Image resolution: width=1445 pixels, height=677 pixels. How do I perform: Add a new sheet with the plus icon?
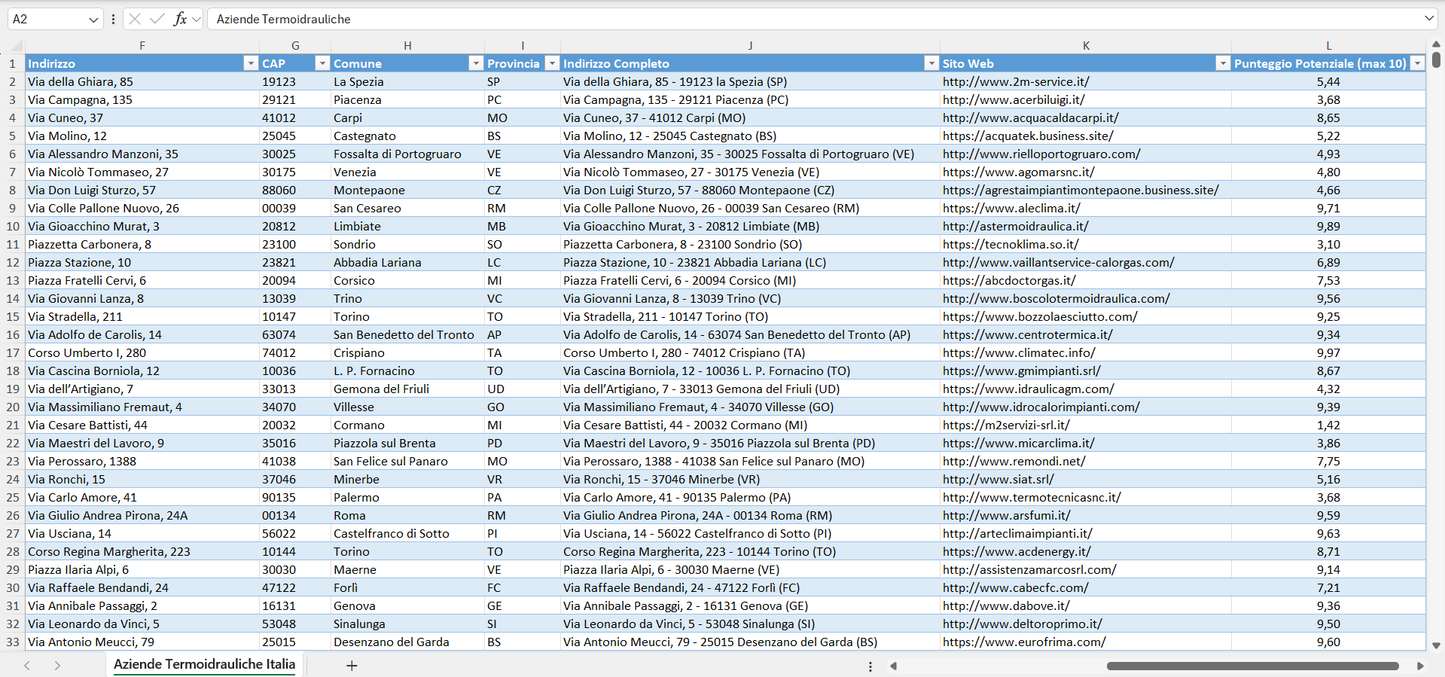[351, 664]
